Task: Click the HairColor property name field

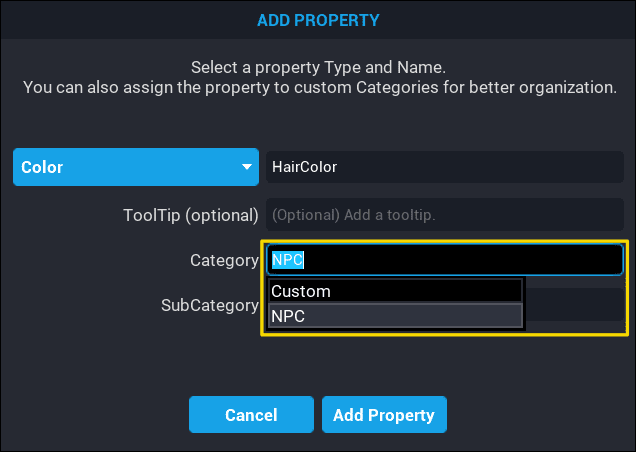Action: pyautogui.click(x=444, y=167)
